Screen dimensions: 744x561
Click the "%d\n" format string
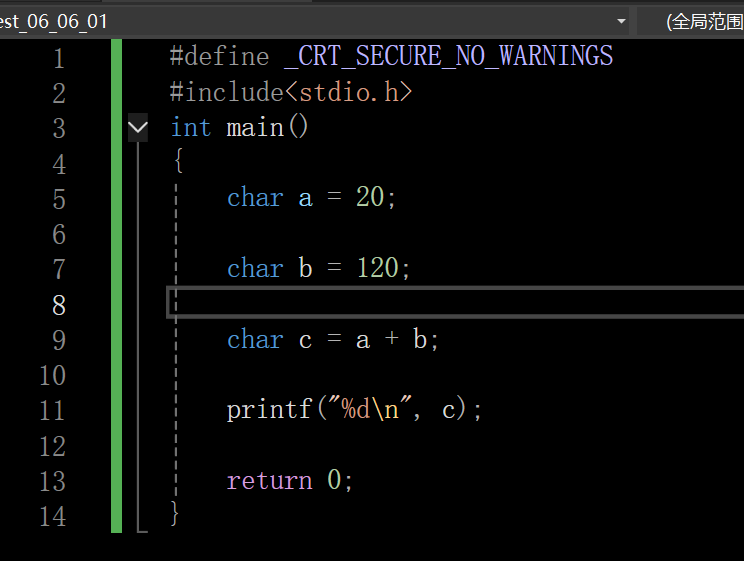coord(369,408)
